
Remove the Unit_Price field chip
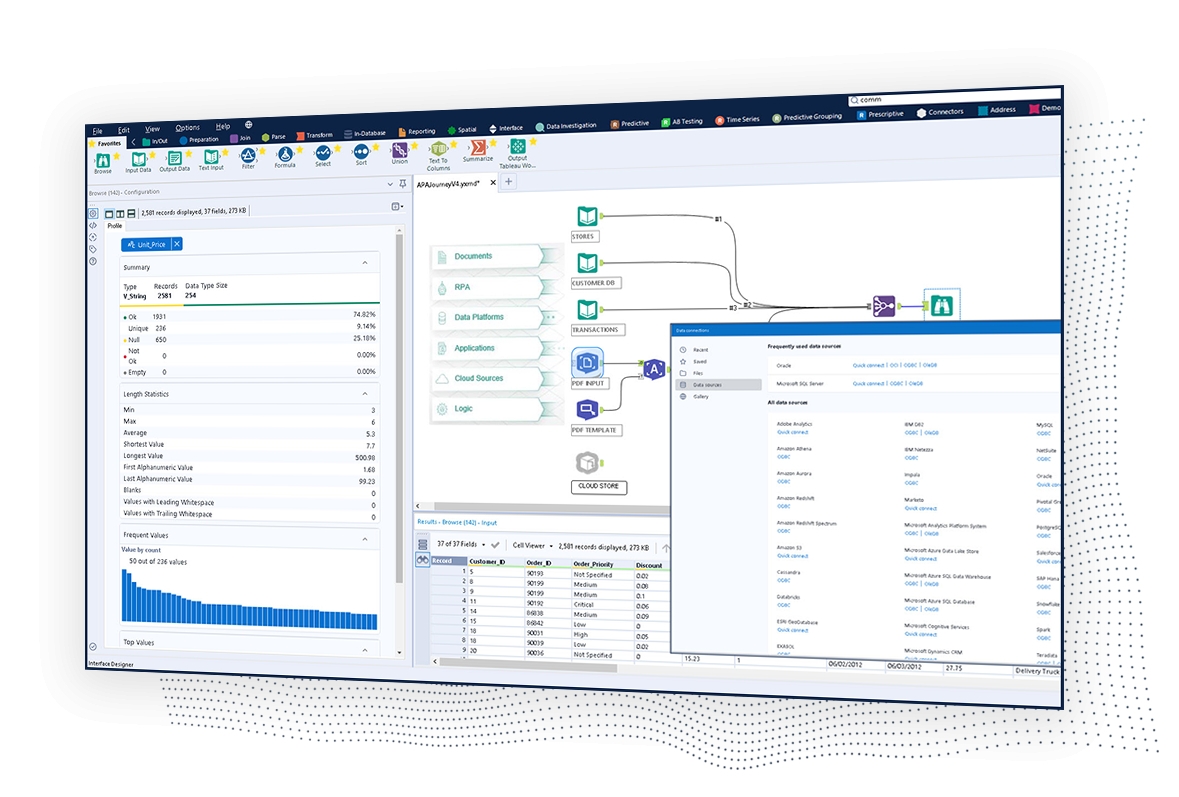pyautogui.click(x=177, y=244)
